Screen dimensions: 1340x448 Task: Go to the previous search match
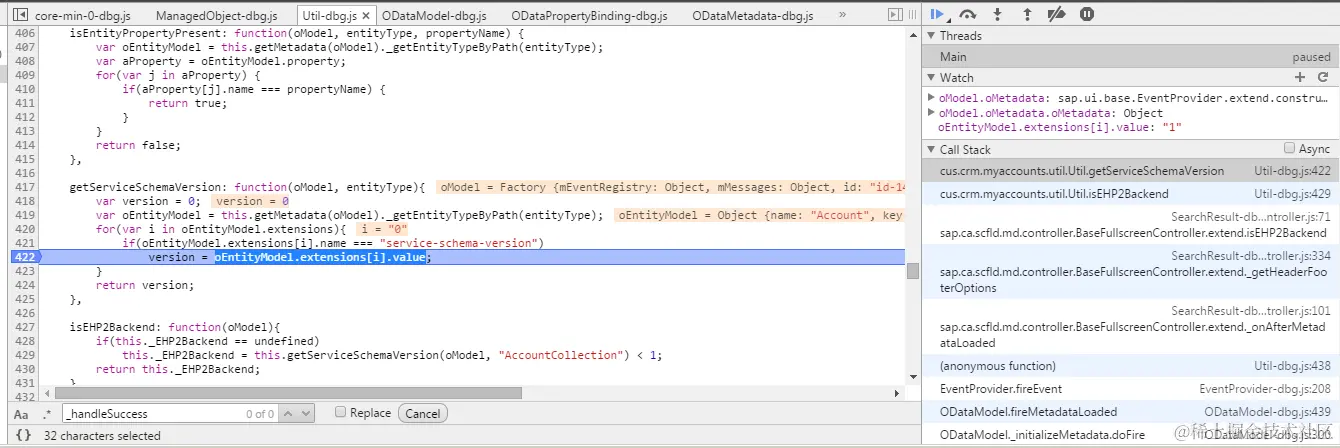point(288,413)
